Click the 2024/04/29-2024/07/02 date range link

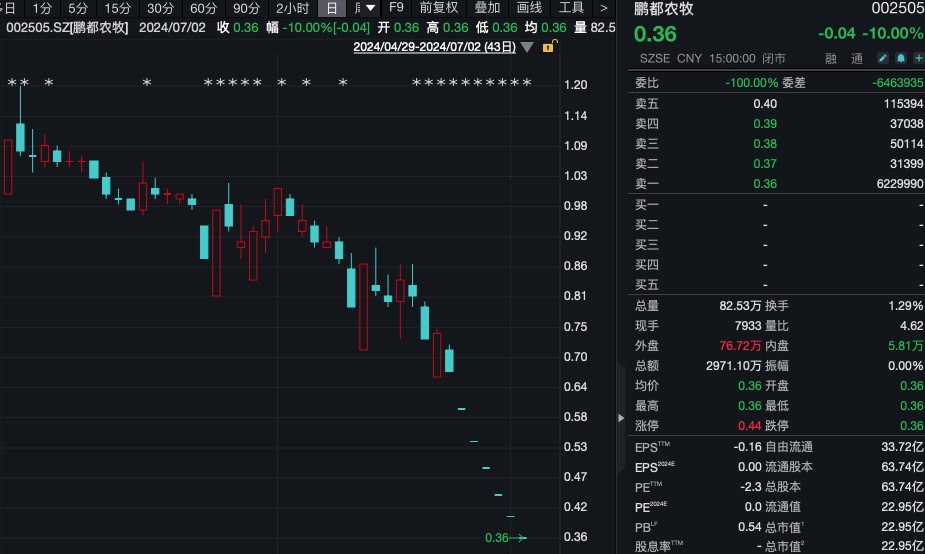tap(435, 47)
